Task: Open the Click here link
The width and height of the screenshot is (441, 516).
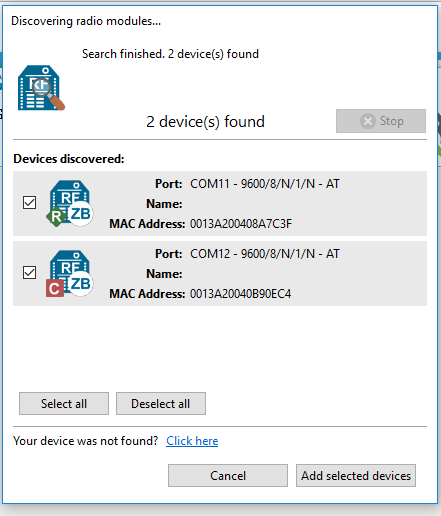Action: point(192,441)
